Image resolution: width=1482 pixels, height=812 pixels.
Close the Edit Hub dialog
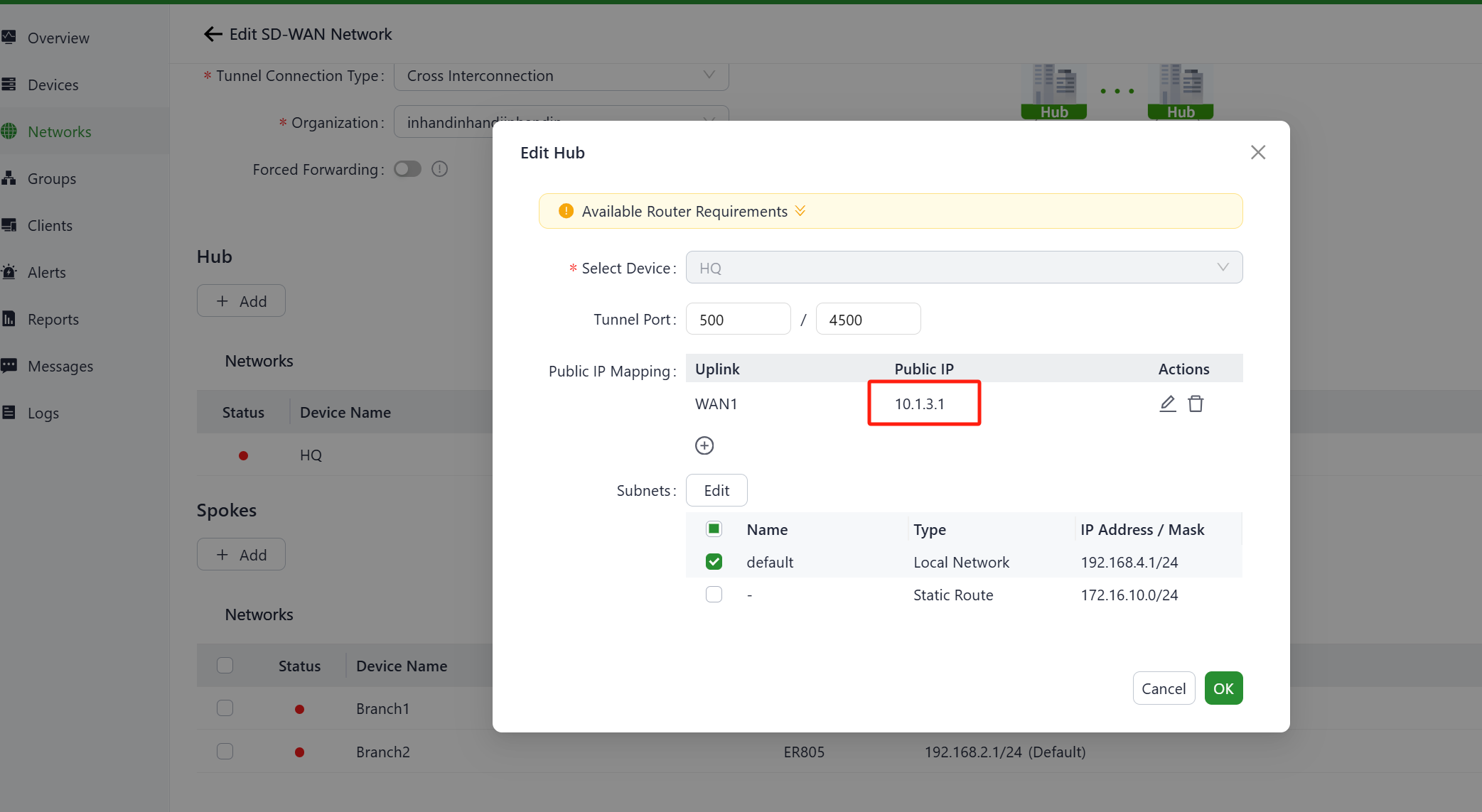[x=1257, y=152]
